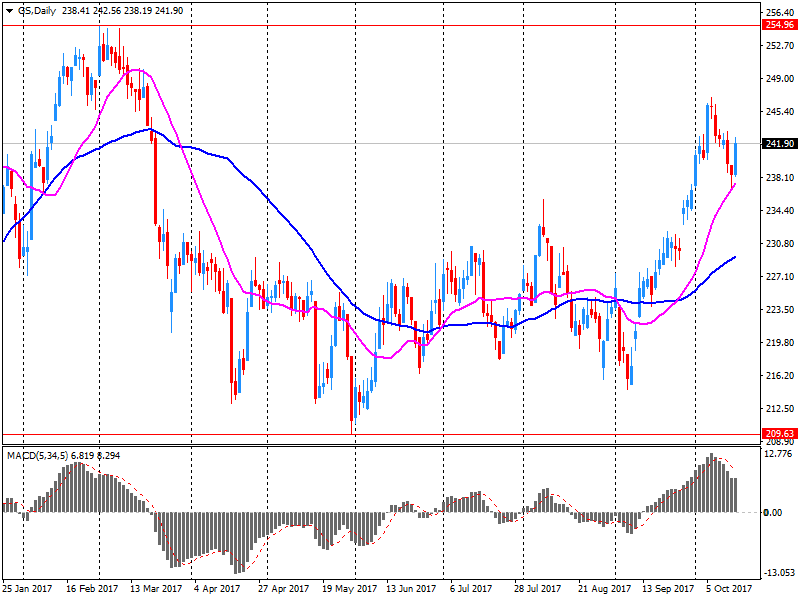Click the 212.50 price axis label
The width and height of the screenshot is (800, 600).
click(780, 408)
